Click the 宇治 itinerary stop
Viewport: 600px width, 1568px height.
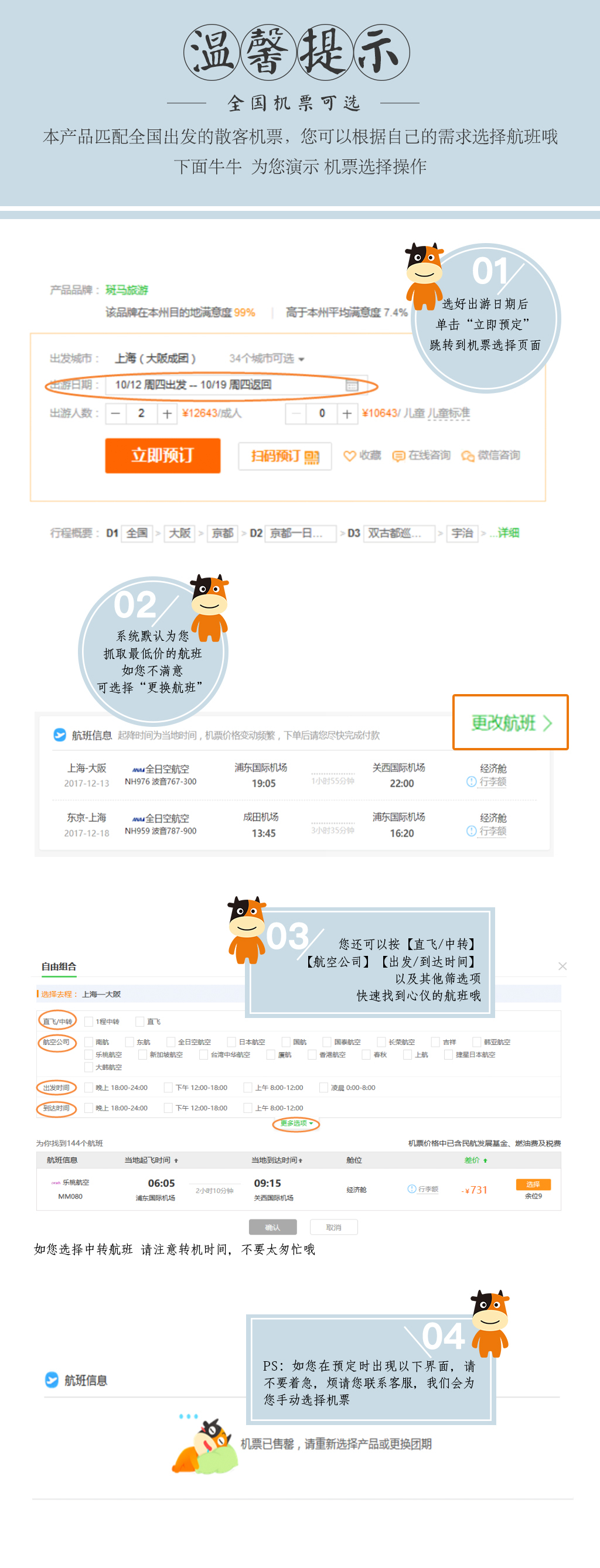point(462,534)
